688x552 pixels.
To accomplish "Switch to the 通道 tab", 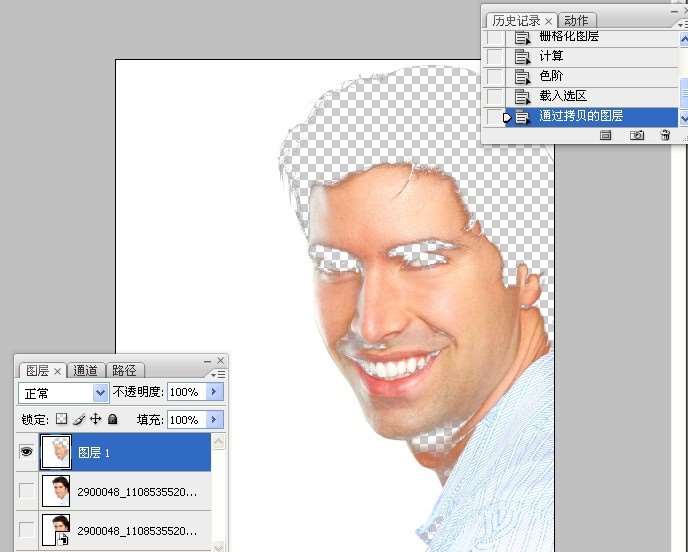I will click(x=85, y=370).
